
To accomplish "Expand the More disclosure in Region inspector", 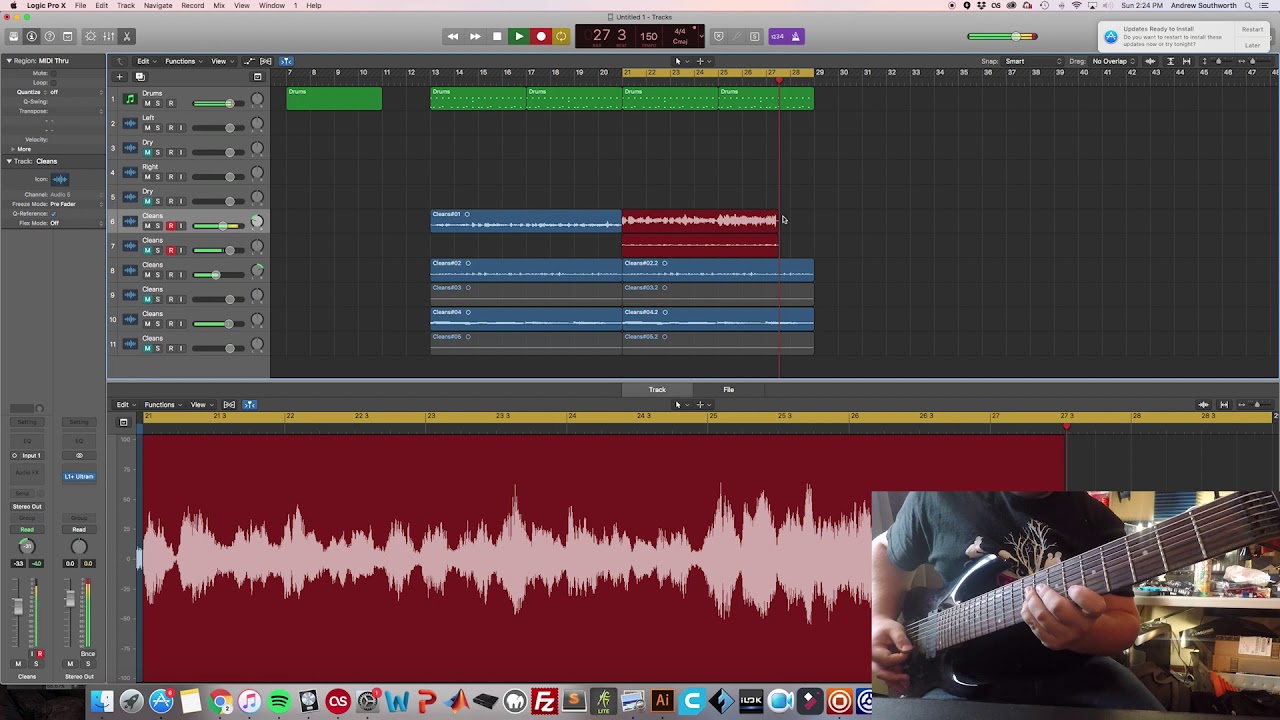I will tap(11, 149).
